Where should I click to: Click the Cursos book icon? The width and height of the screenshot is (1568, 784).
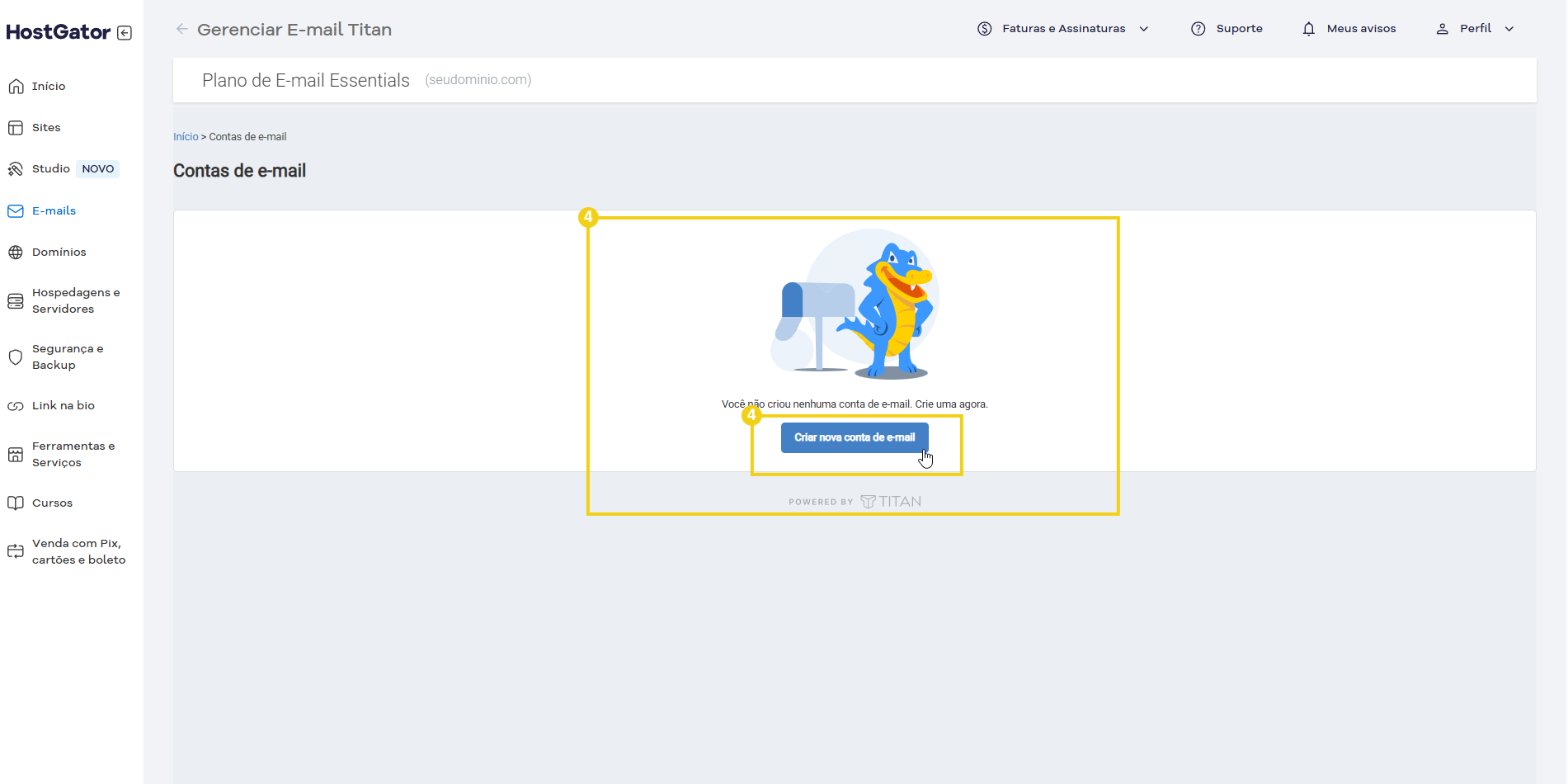[16, 503]
